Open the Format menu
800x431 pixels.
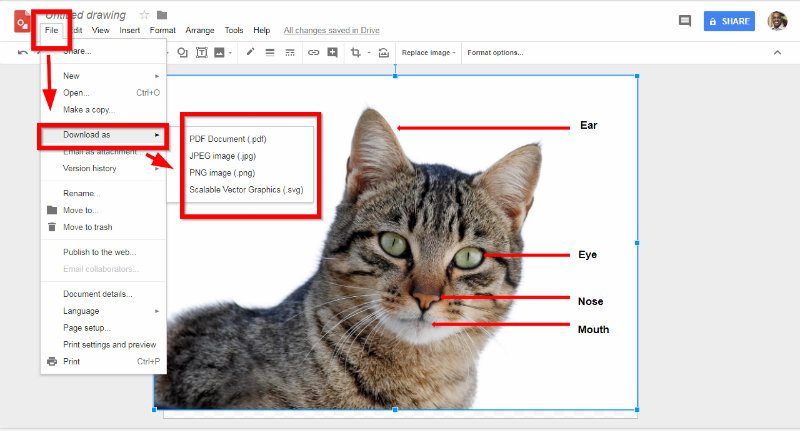pyautogui.click(x=162, y=30)
